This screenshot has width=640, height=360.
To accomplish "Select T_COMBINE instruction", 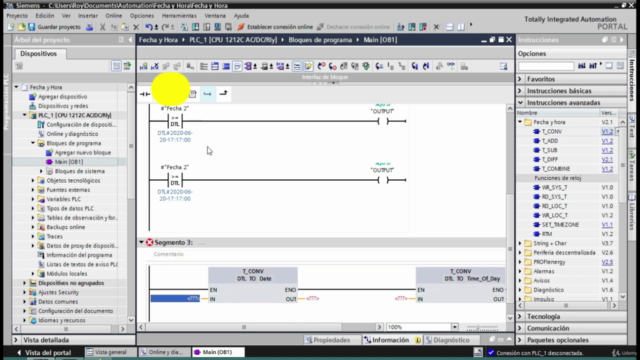I will coord(556,169).
